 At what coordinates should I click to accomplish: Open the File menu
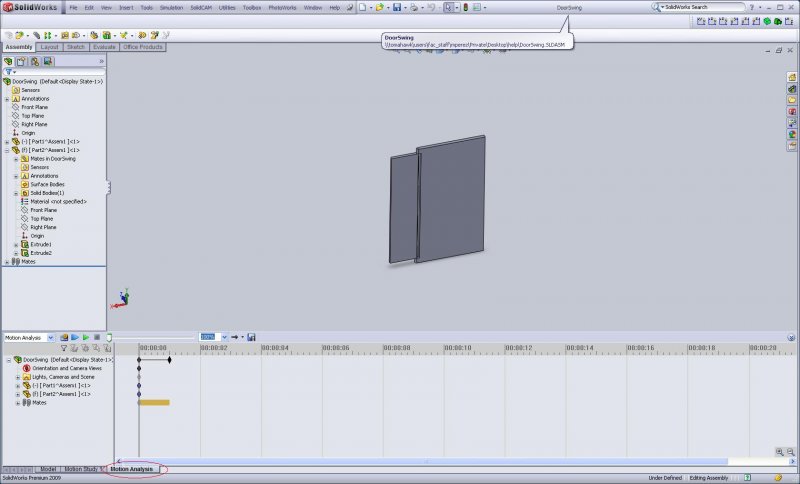[x=73, y=8]
